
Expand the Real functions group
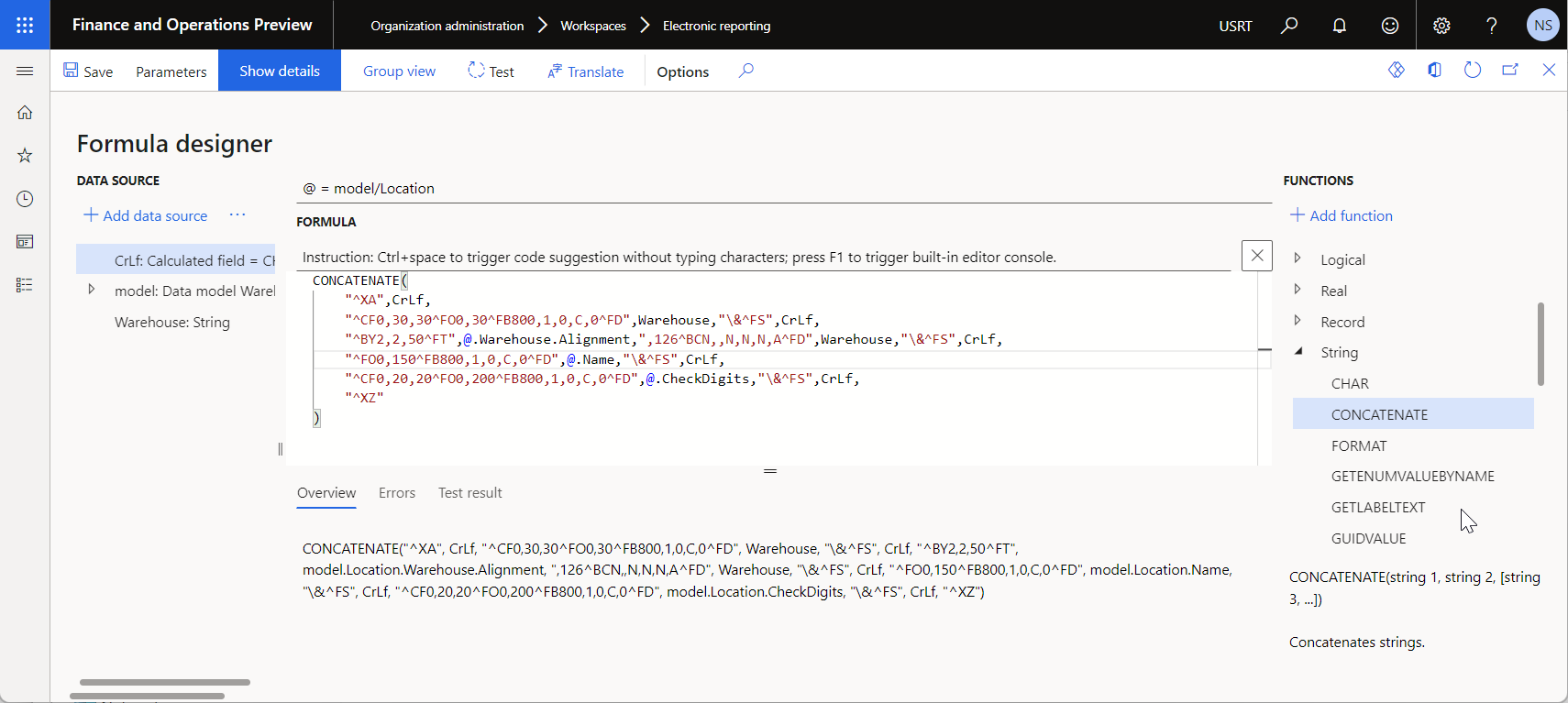[x=1297, y=290]
